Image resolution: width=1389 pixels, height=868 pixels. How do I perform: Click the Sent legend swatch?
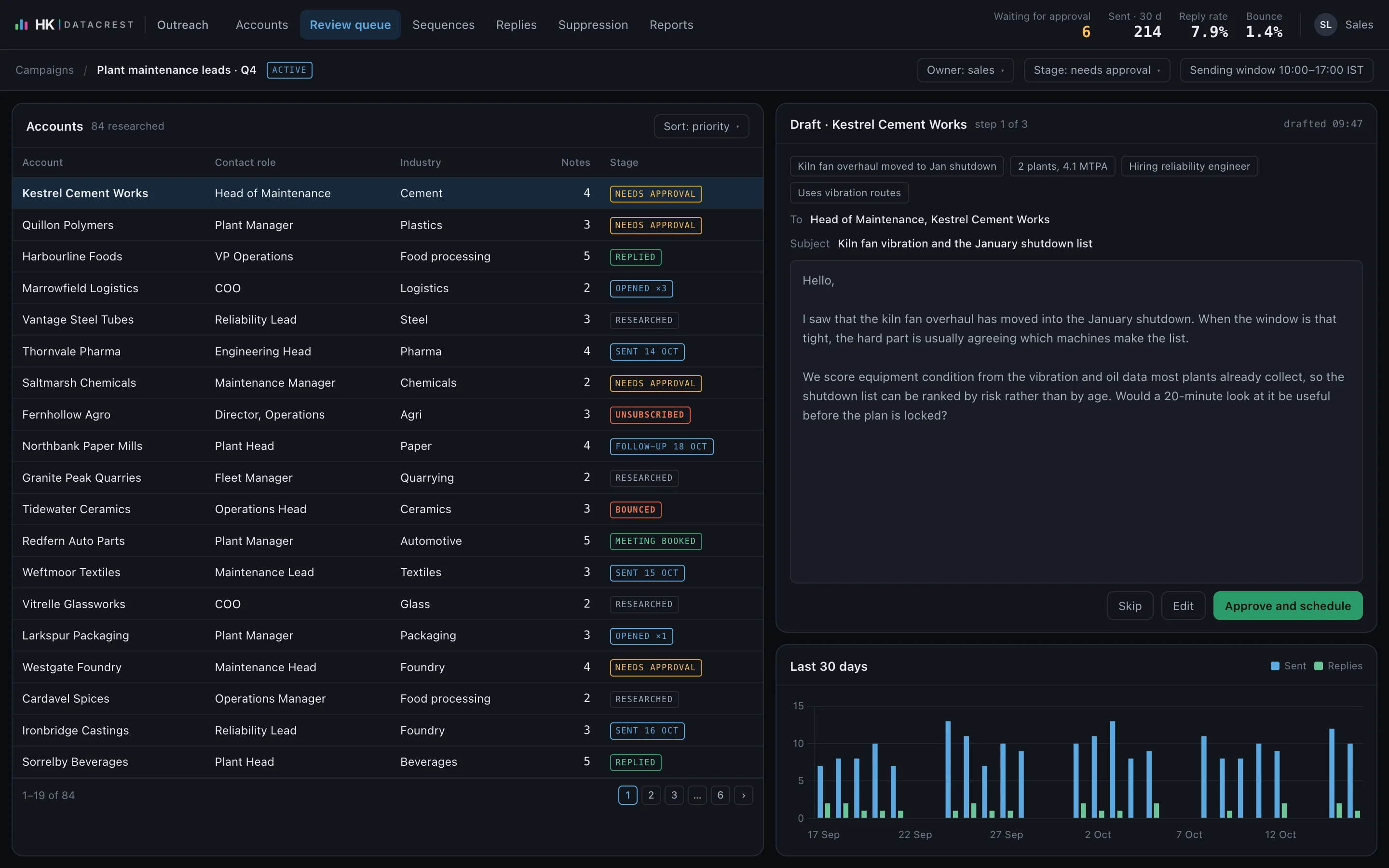coord(1275,666)
